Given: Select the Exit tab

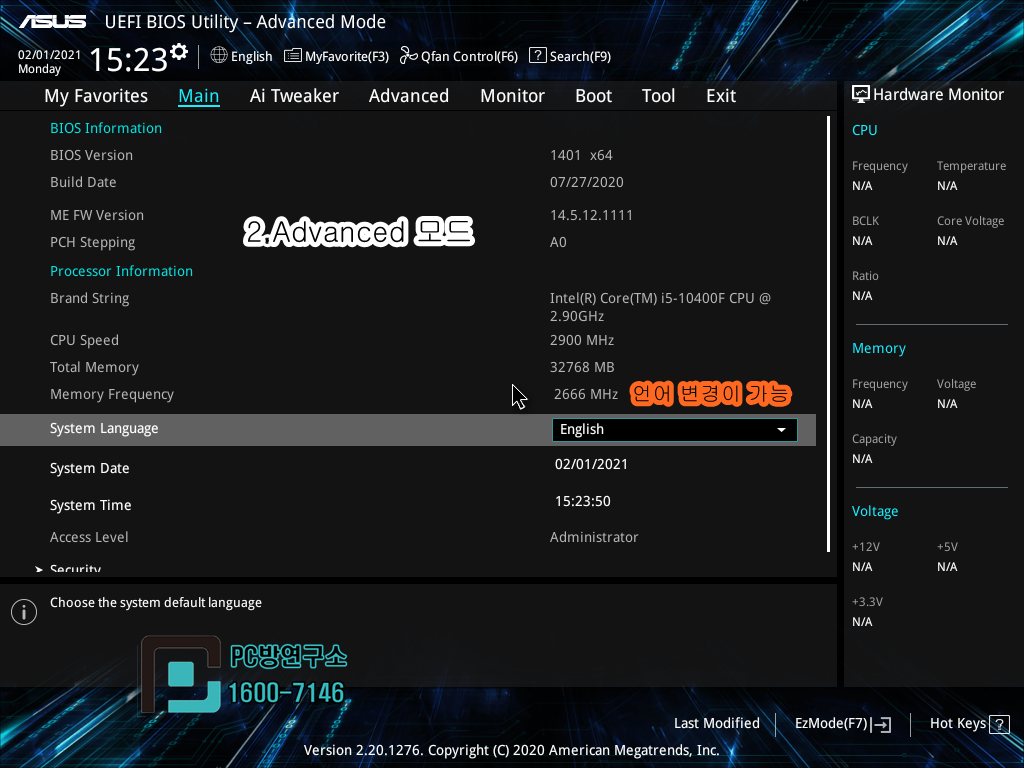Looking at the screenshot, I should 721,96.
